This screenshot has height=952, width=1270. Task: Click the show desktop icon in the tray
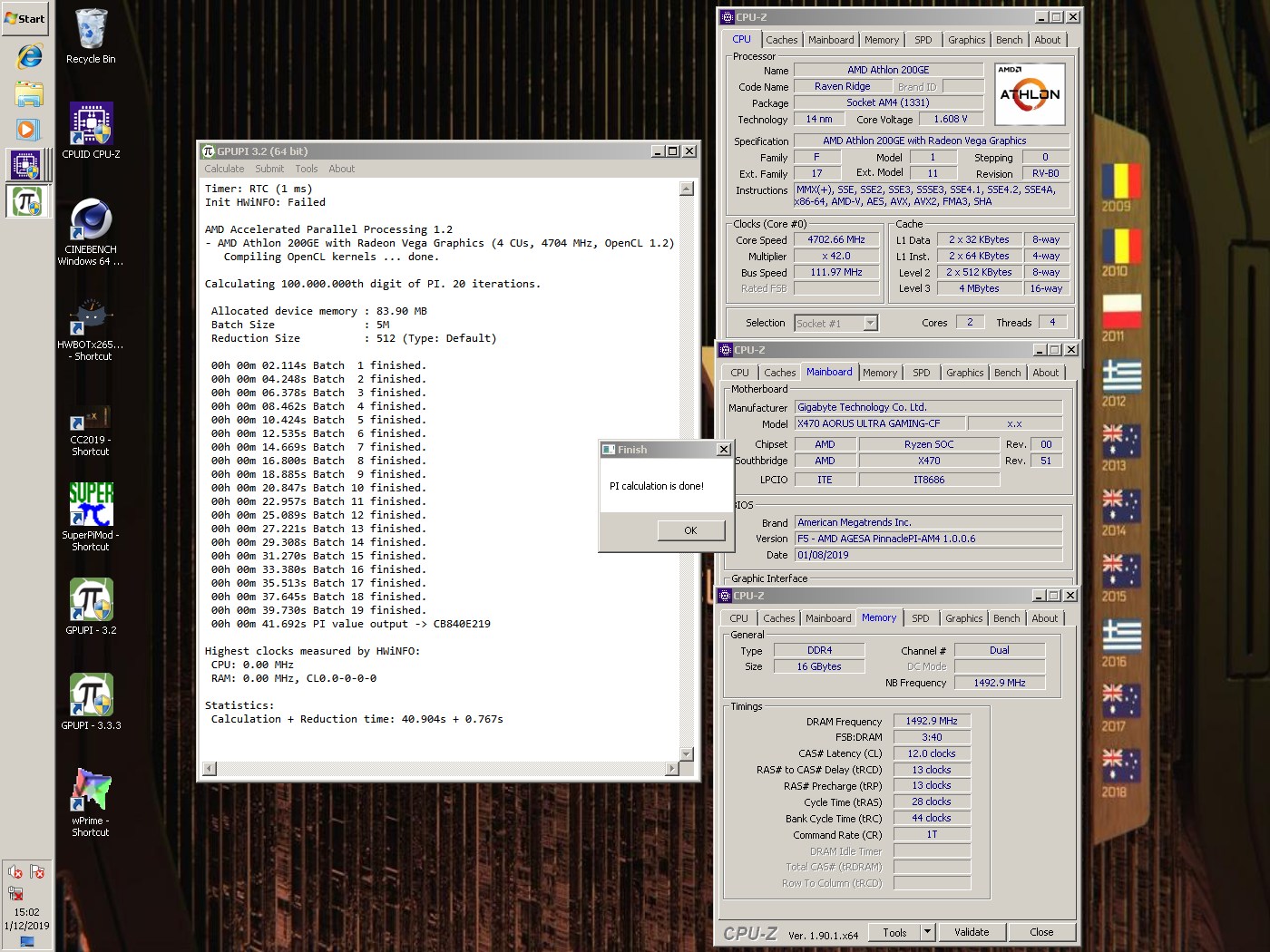[x=26, y=942]
